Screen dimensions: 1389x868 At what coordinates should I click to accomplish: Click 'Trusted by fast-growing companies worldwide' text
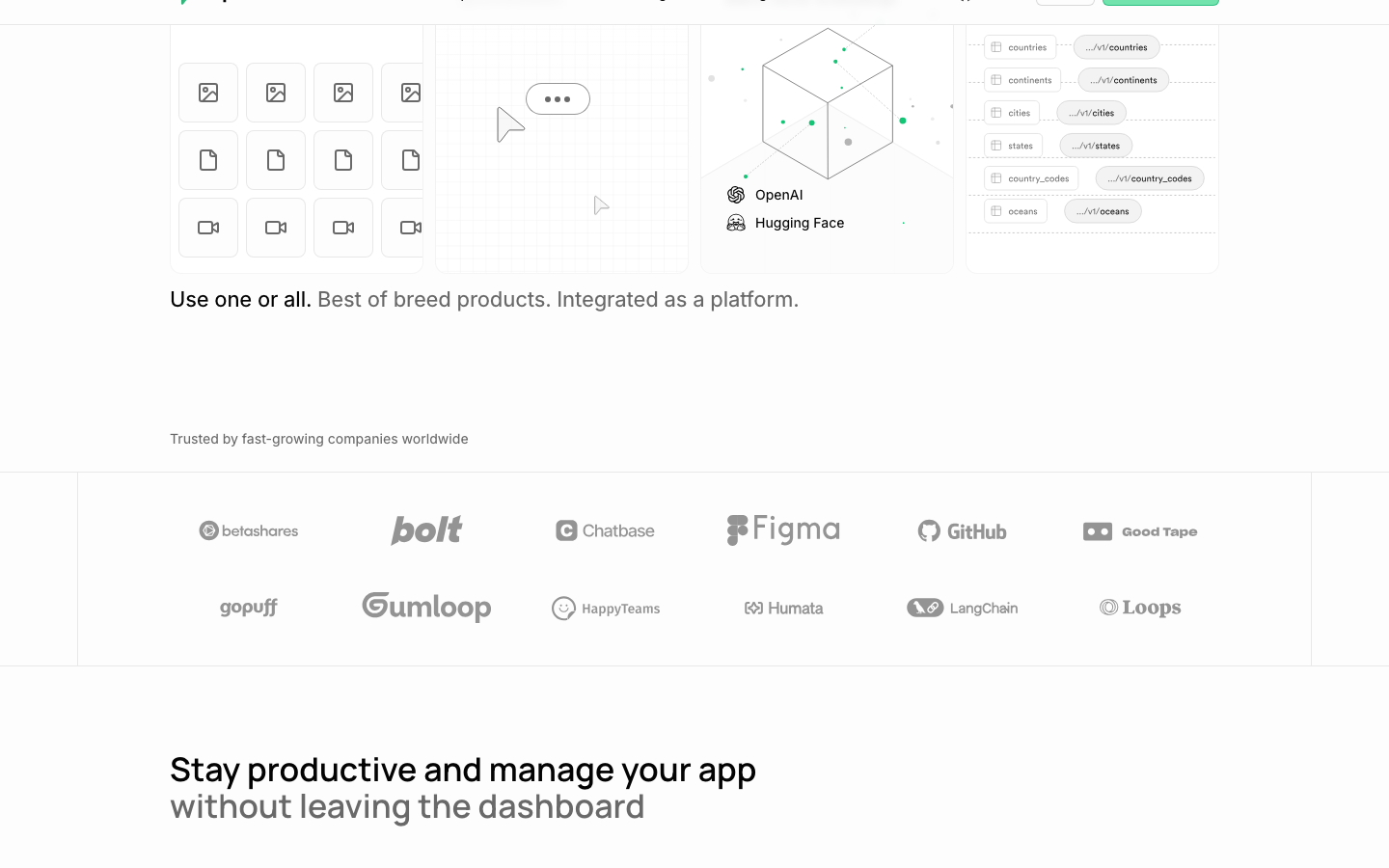(319, 439)
